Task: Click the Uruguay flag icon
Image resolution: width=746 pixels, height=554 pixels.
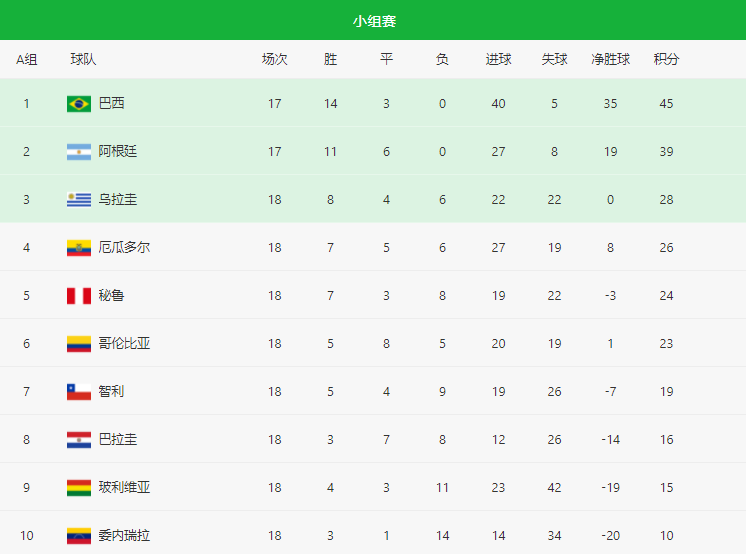Action: (79, 200)
